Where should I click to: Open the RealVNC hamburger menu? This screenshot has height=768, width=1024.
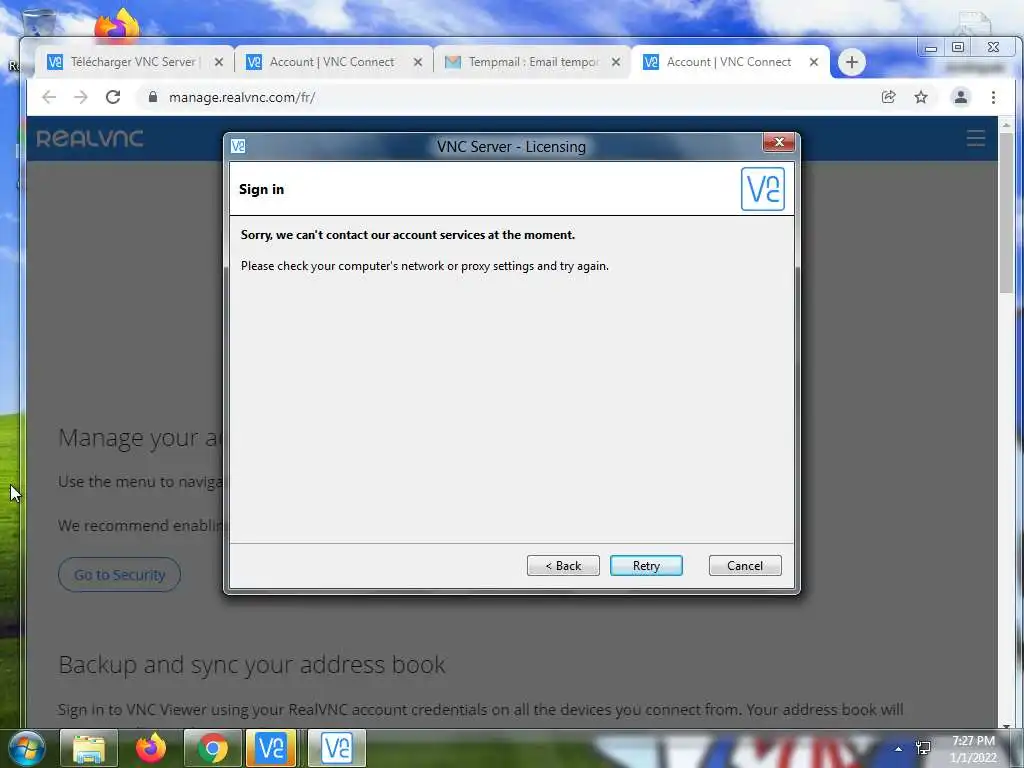976,138
